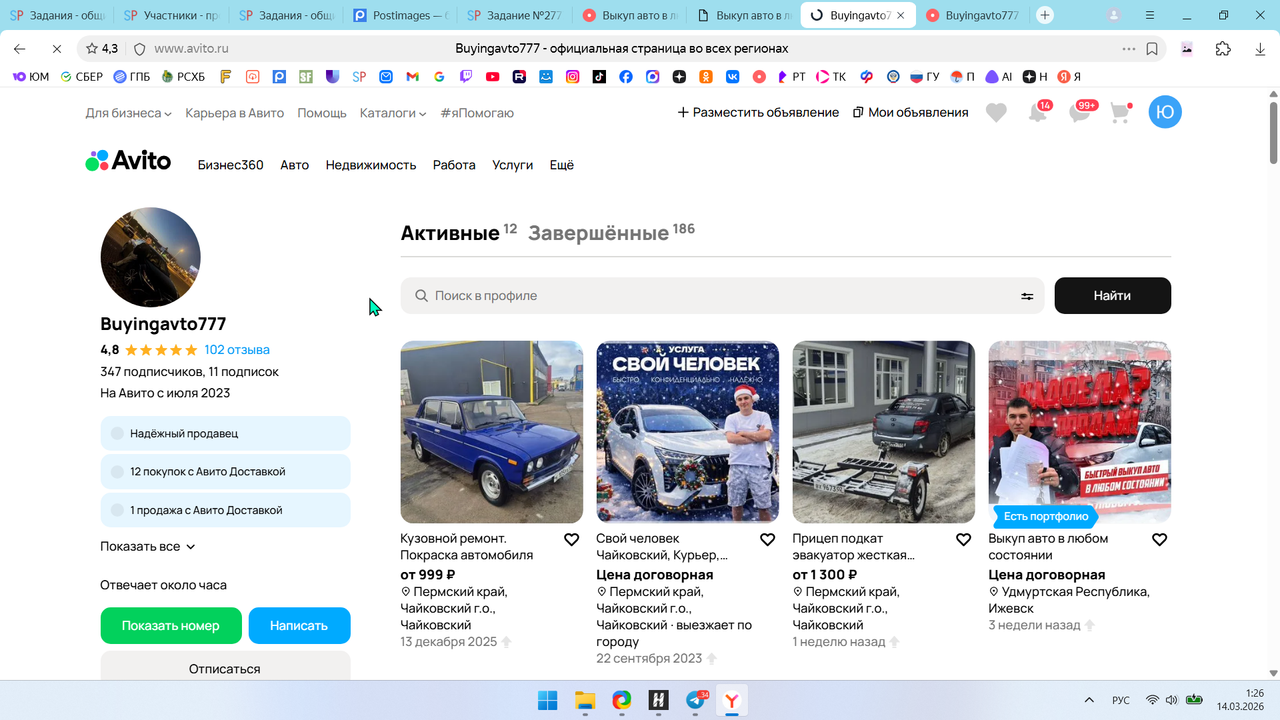This screenshot has width=1280, height=720.
Task: Open Недвижимость category
Action: click(x=371, y=165)
